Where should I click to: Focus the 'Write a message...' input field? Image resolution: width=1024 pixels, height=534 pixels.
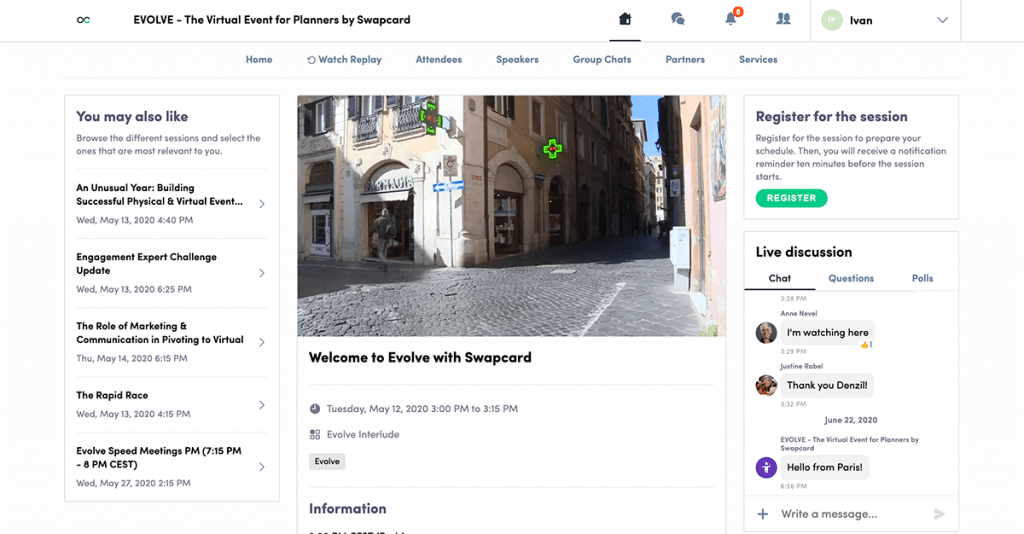[852, 514]
